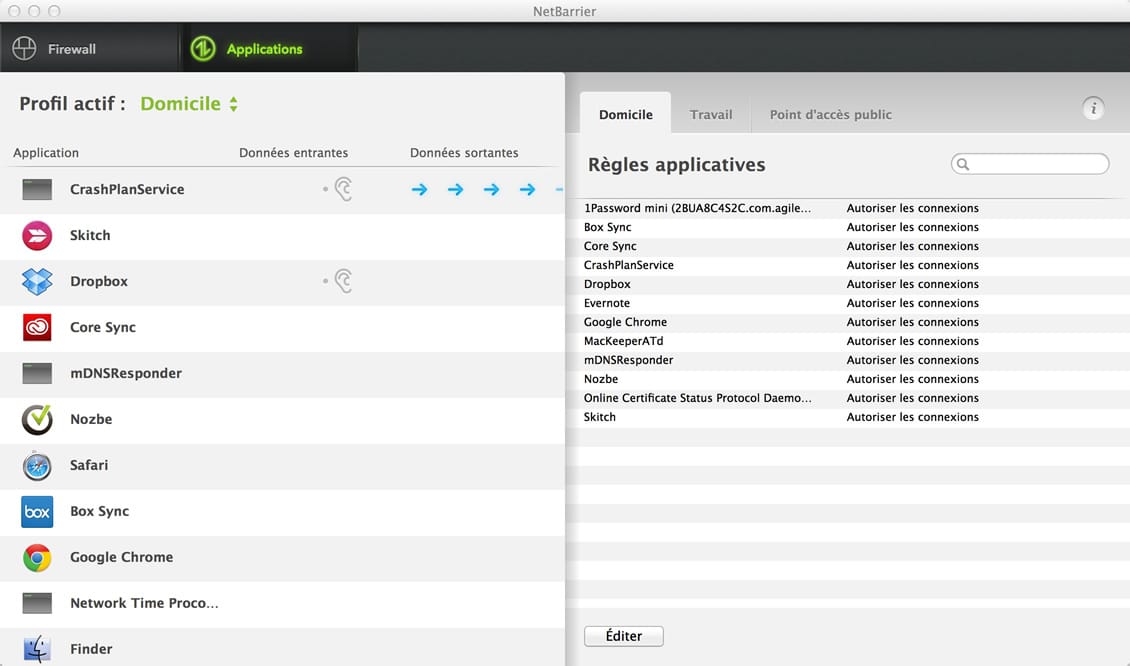Select the MacKeeperATd rule row
The width and height of the screenshot is (1130, 666).
tap(848, 341)
